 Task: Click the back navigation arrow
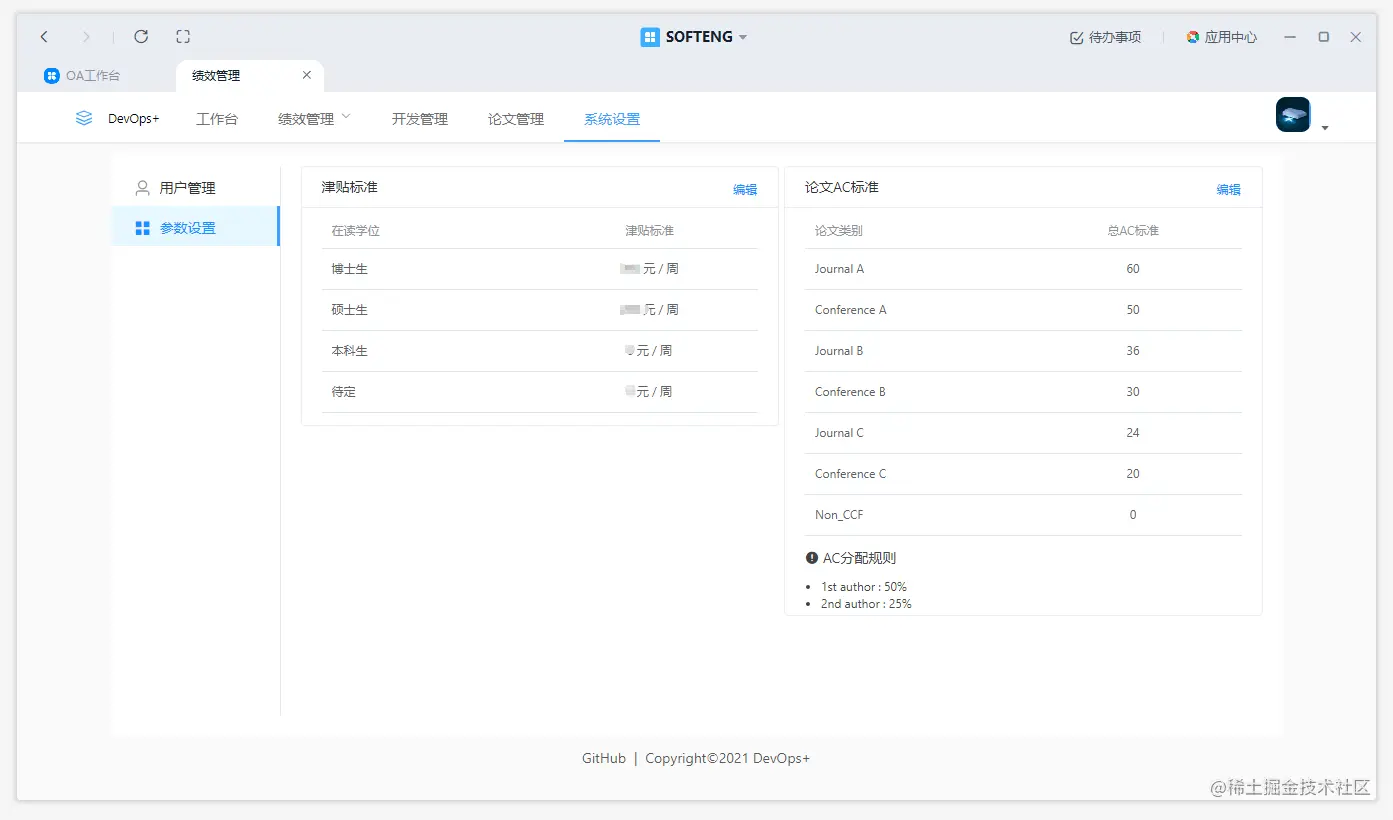(x=44, y=36)
